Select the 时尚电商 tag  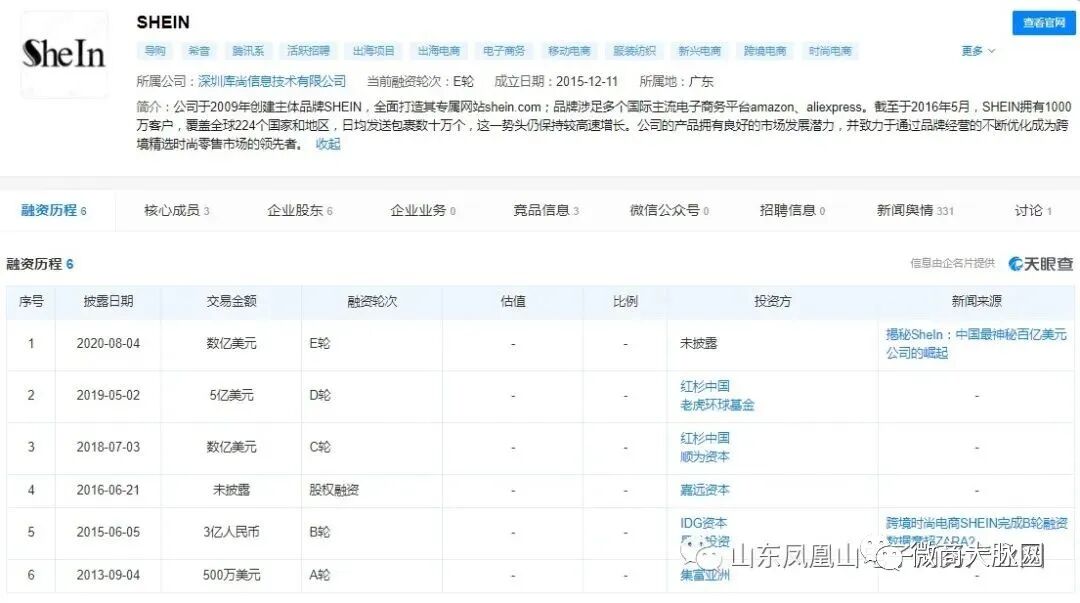830,51
